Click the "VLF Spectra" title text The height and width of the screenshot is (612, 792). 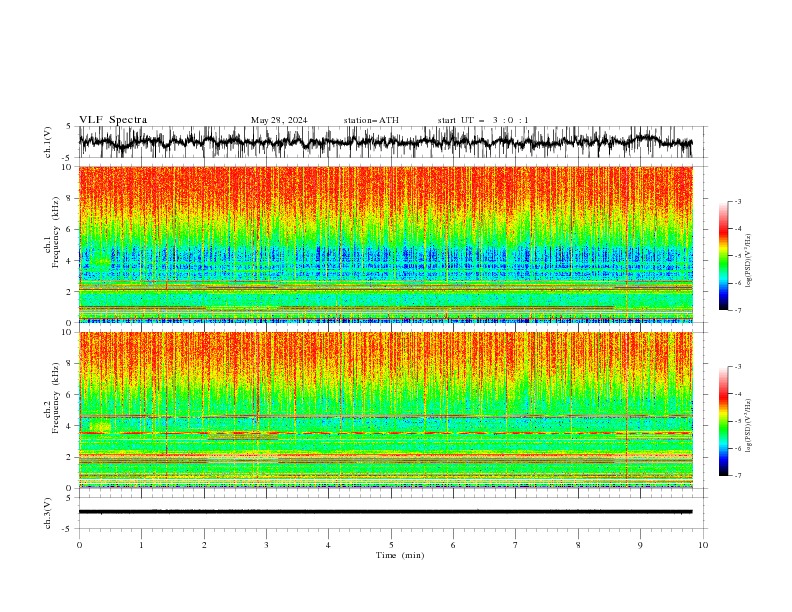click(x=113, y=120)
